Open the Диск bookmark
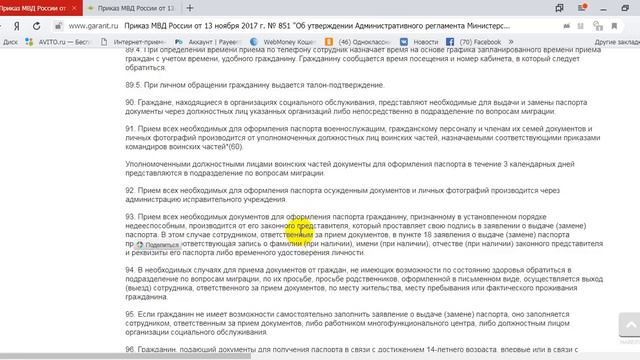640x360 pixels. coord(10,42)
